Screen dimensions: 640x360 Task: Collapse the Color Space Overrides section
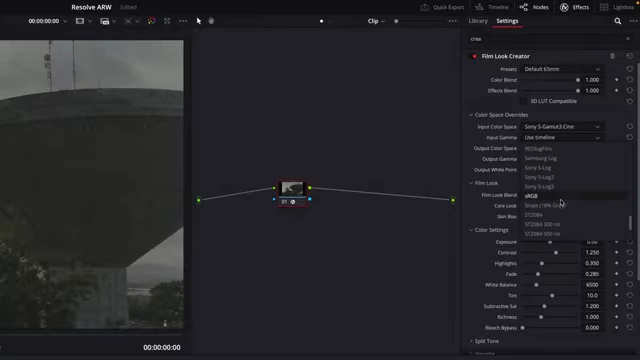tap(471, 115)
